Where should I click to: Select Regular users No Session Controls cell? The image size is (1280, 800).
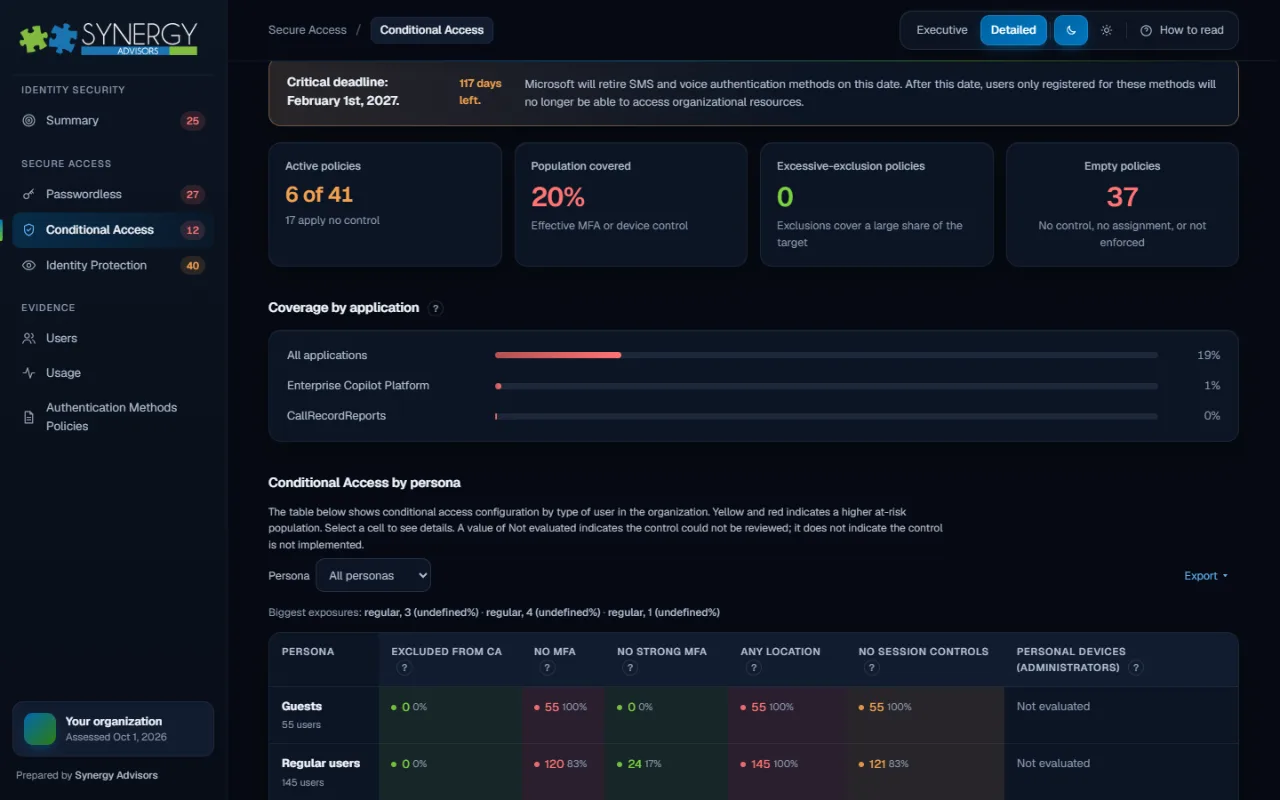925,771
